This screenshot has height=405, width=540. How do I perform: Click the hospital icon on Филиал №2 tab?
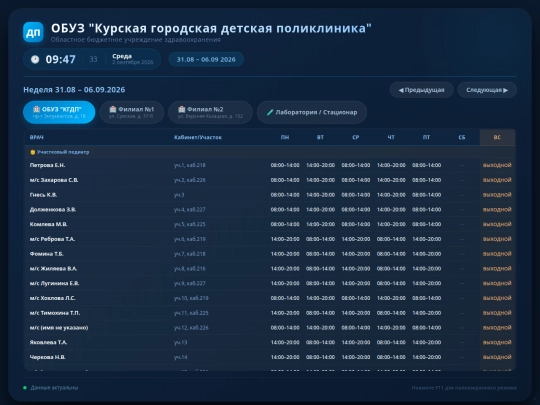pyautogui.click(x=181, y=109)
